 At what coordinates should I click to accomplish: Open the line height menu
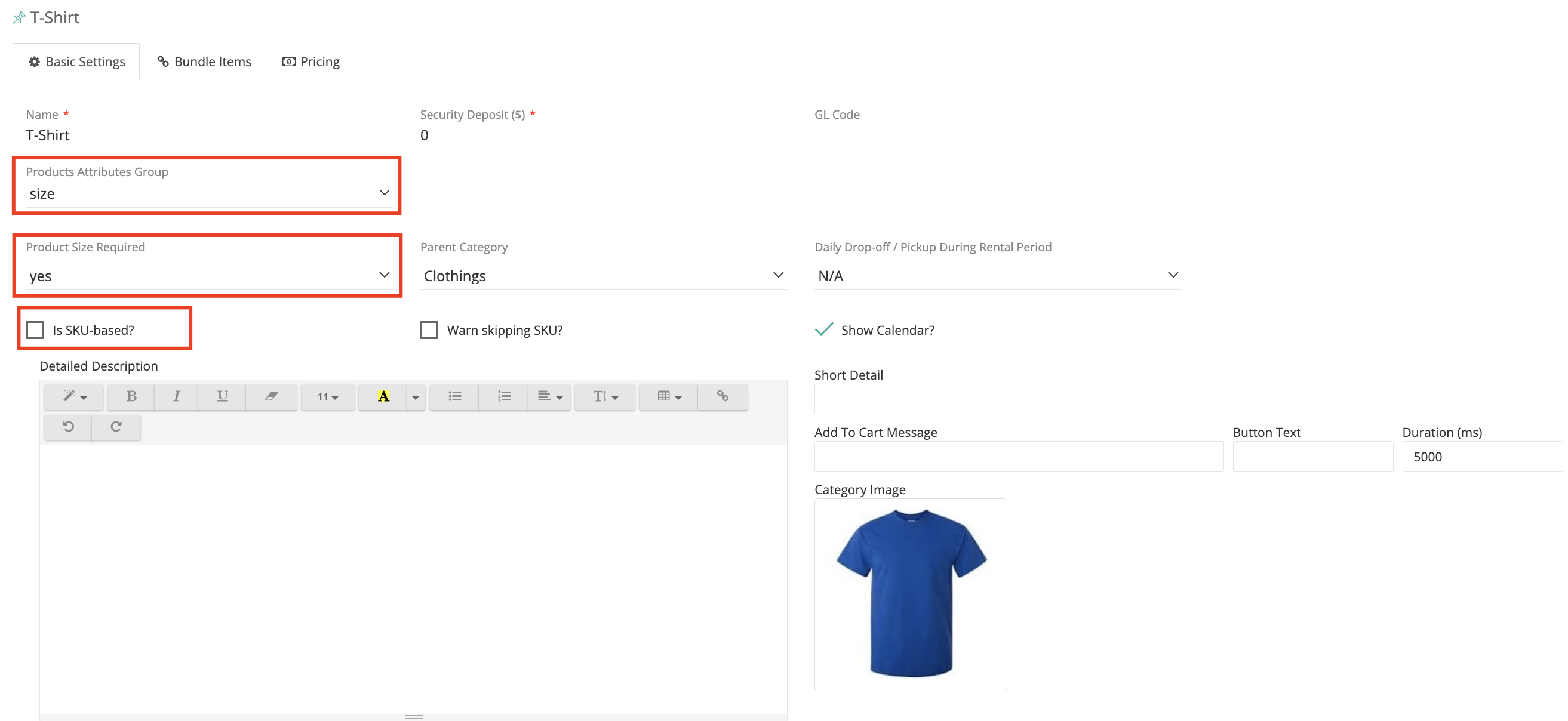coord(605,397)
